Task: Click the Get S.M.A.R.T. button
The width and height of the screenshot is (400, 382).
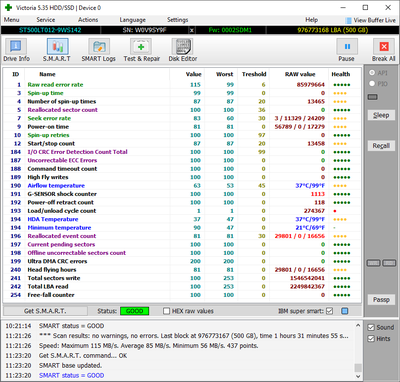Action: tap(45, 311)
